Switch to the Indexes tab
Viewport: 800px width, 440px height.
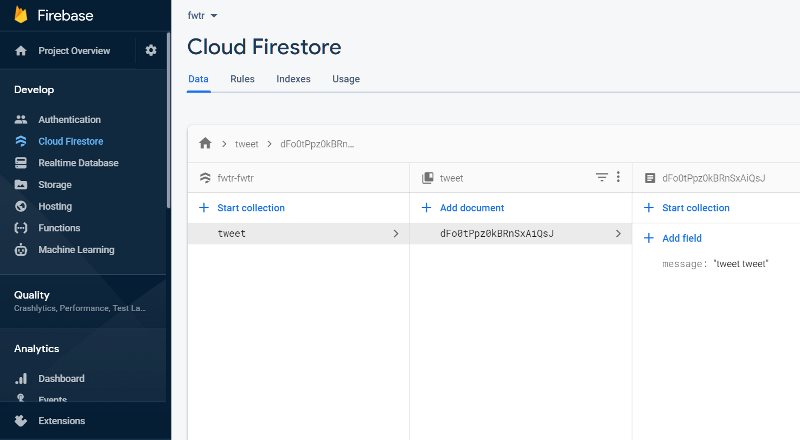click(x=293, y=79)
